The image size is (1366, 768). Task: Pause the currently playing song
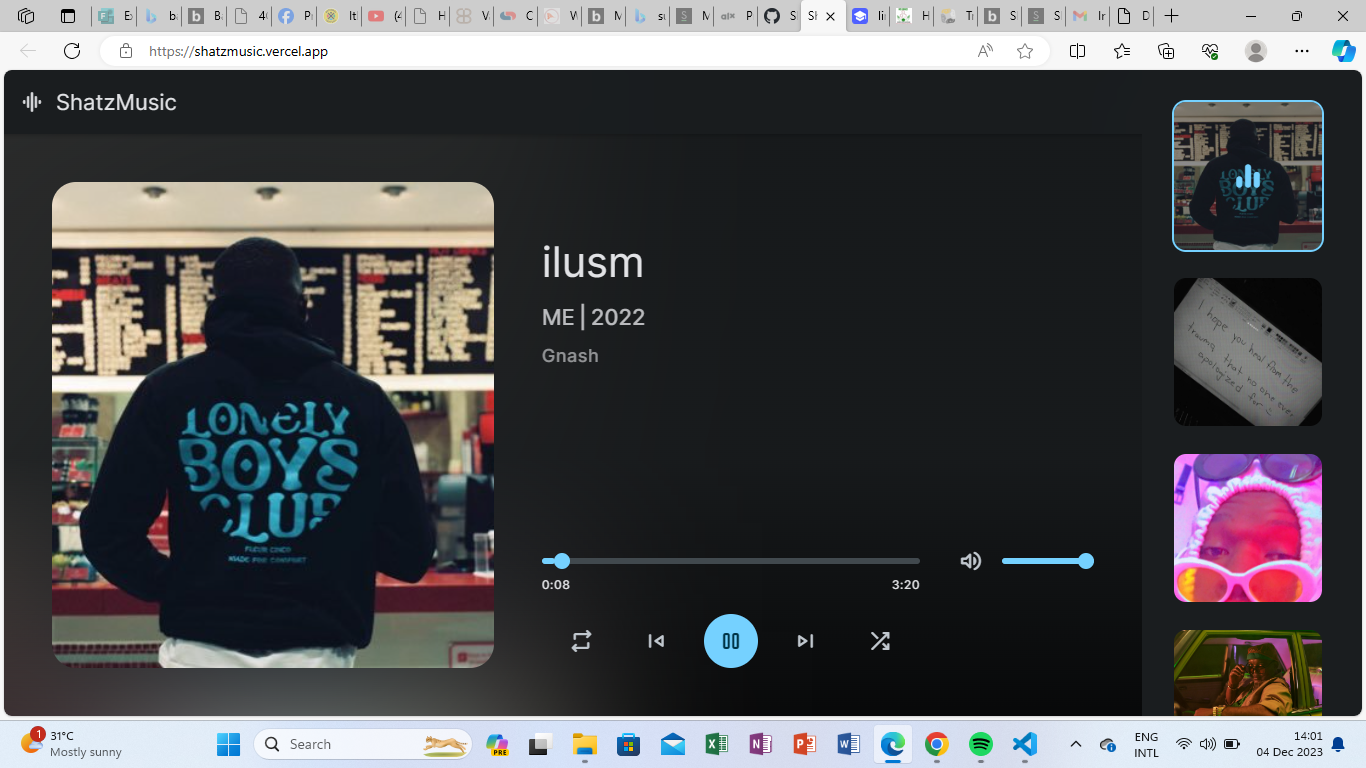[x=730, y=641]
